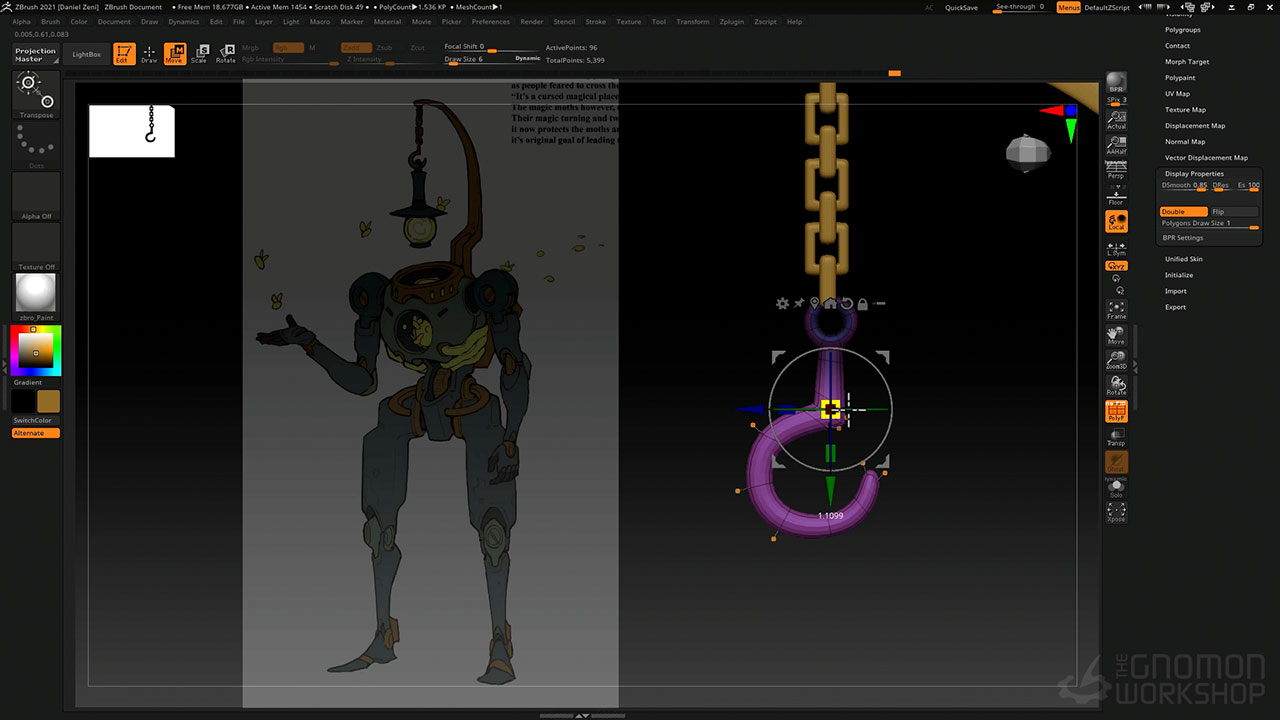The image size is (1280, 720).
Task: Click the QuickSave button
Action: (961, 7)
